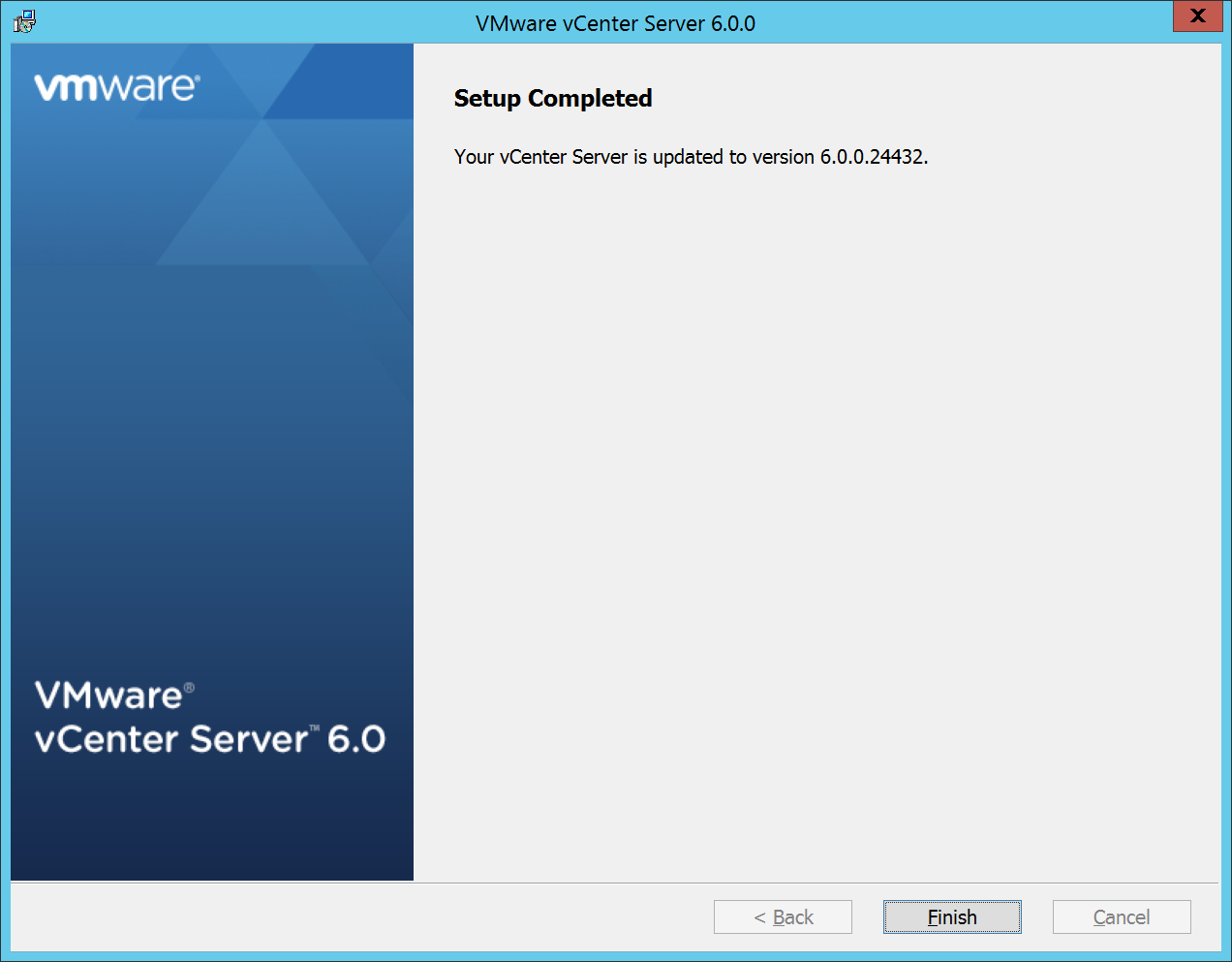Close the vCenter Server setup window
This screenshot has height=962, width=1232.
coord(1197,16)
